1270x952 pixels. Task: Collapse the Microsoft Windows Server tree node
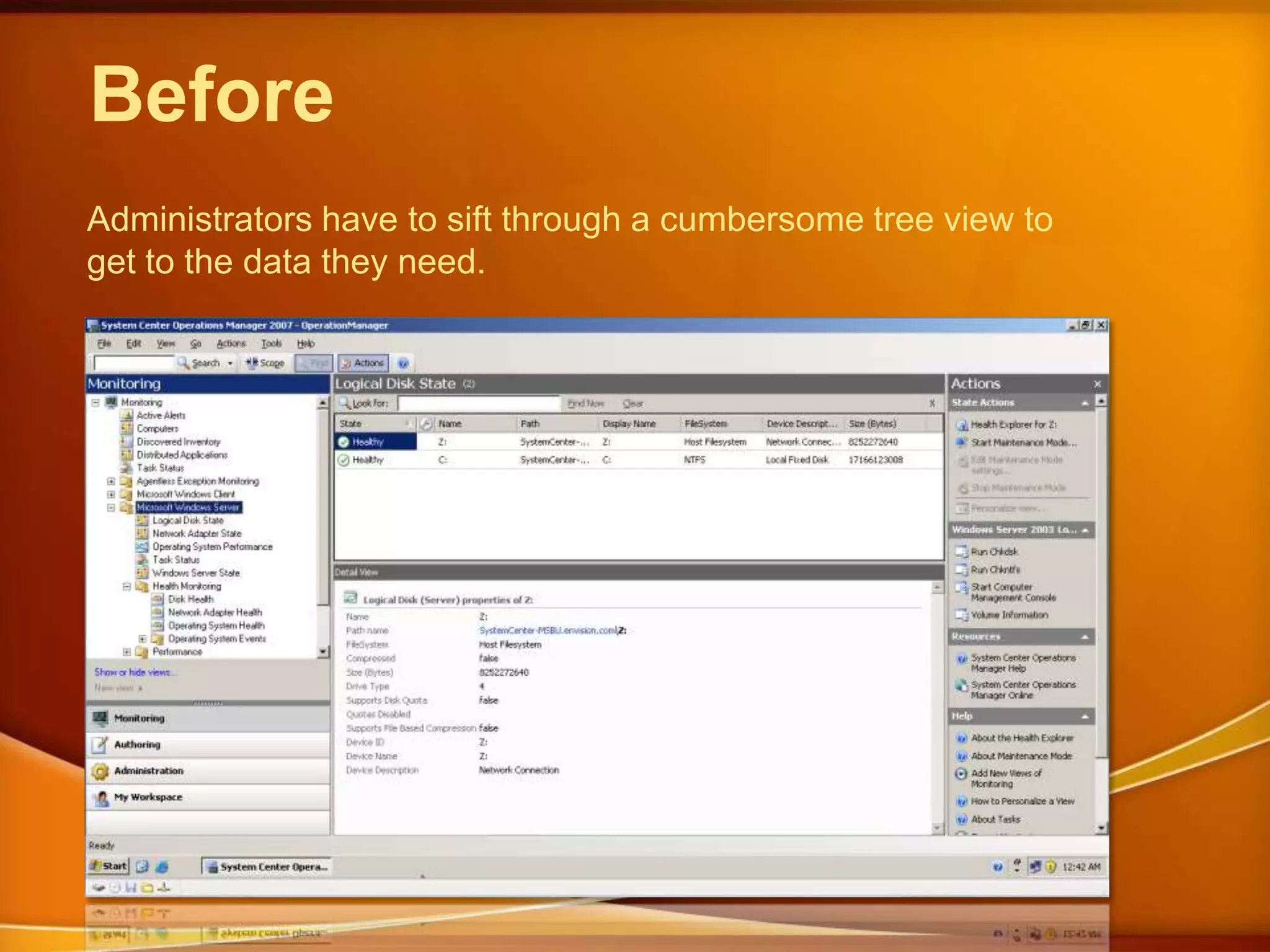click(111, 508)
